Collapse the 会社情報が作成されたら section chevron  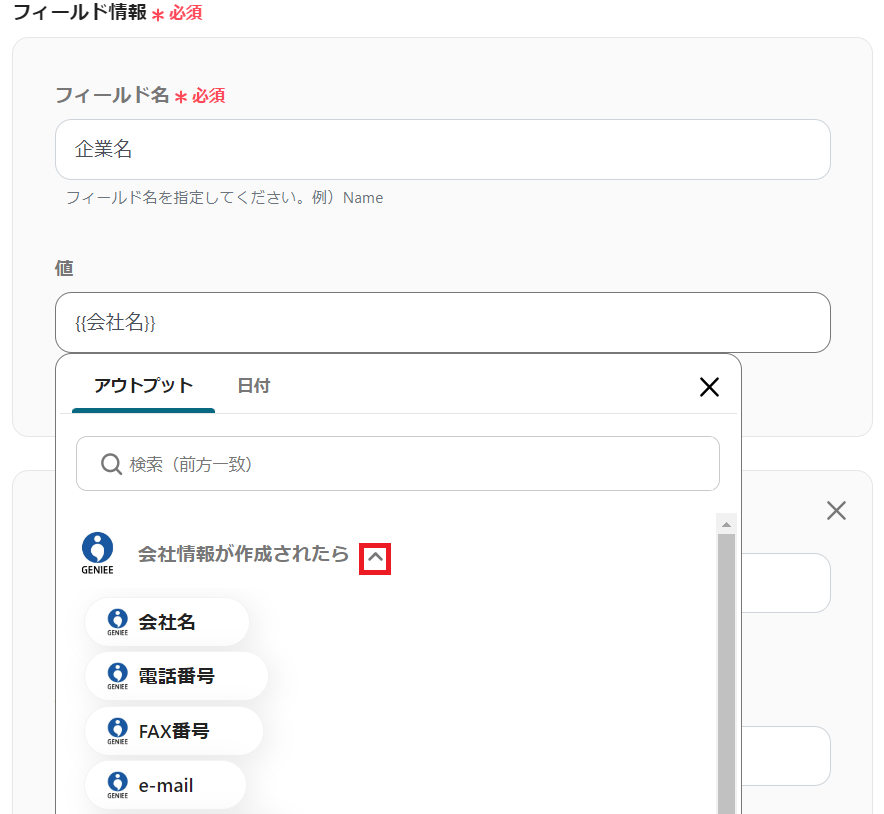point(375,559)
